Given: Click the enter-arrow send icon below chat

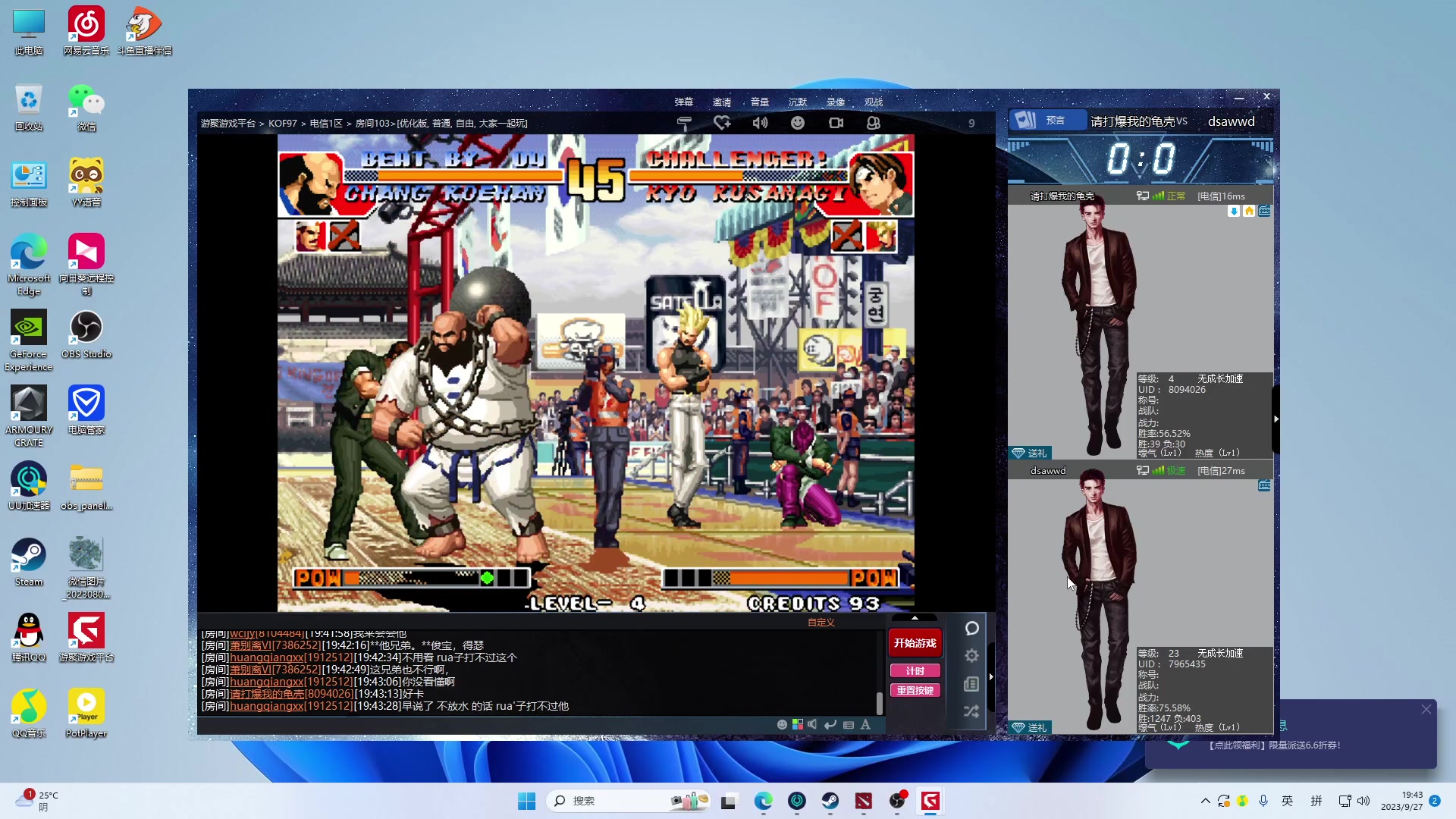Looking at the screenshot, I should [x=830, y=724].
